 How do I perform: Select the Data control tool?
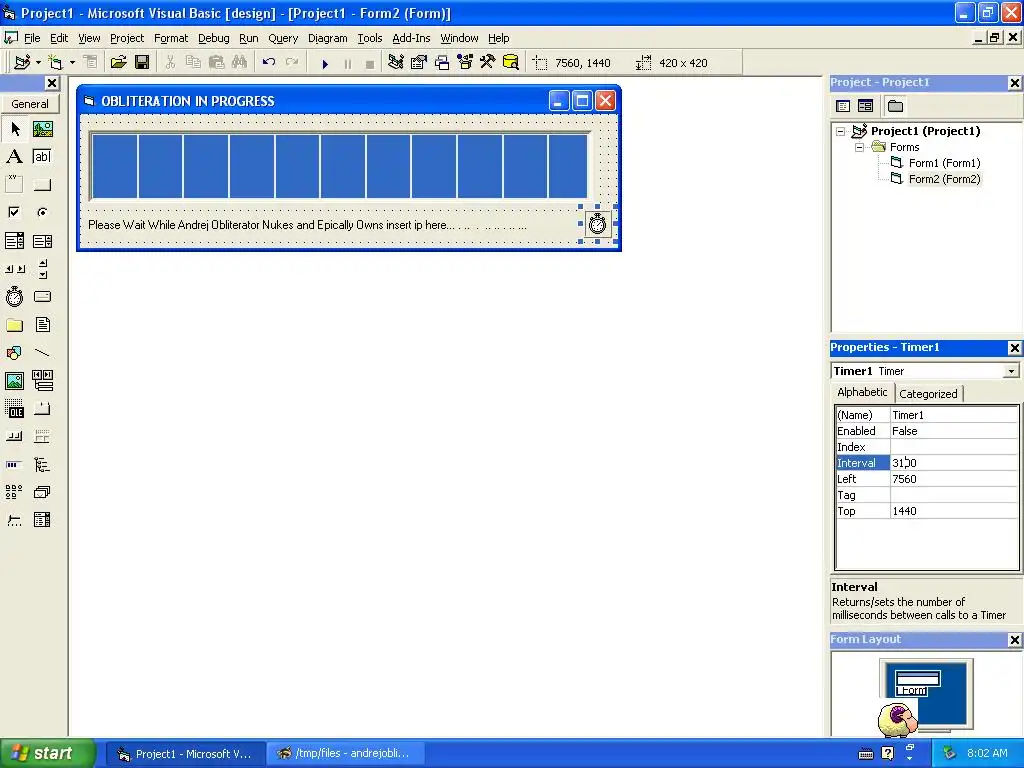pyautogui.click(x=42, y=381)
